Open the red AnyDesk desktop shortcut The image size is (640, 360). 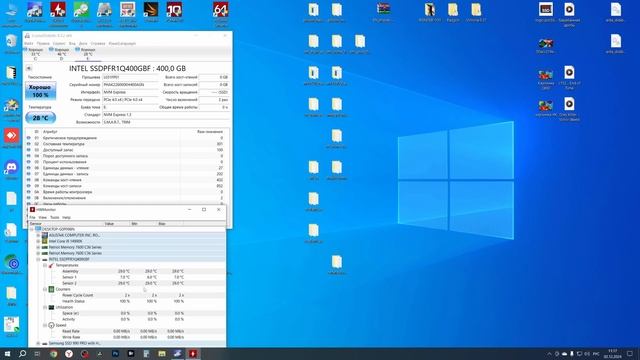click(11, 136)
